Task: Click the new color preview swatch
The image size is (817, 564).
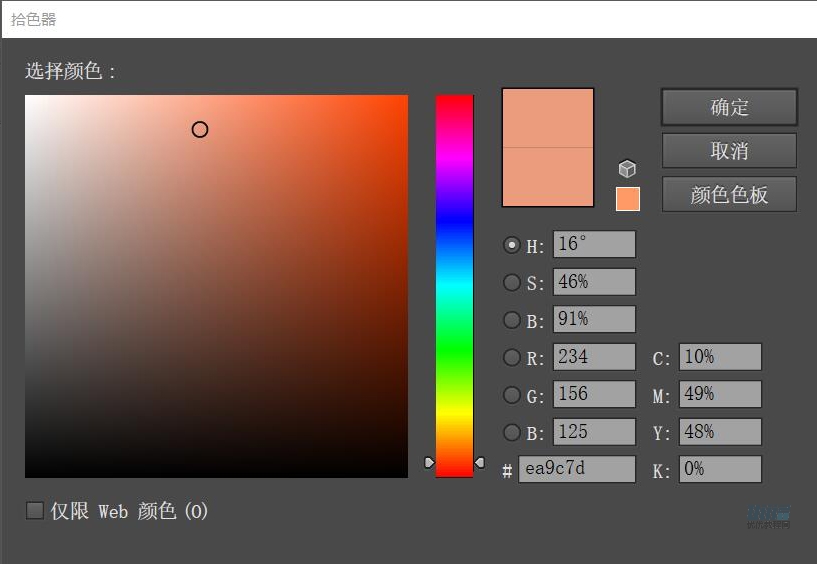Action: click(548, 118)
